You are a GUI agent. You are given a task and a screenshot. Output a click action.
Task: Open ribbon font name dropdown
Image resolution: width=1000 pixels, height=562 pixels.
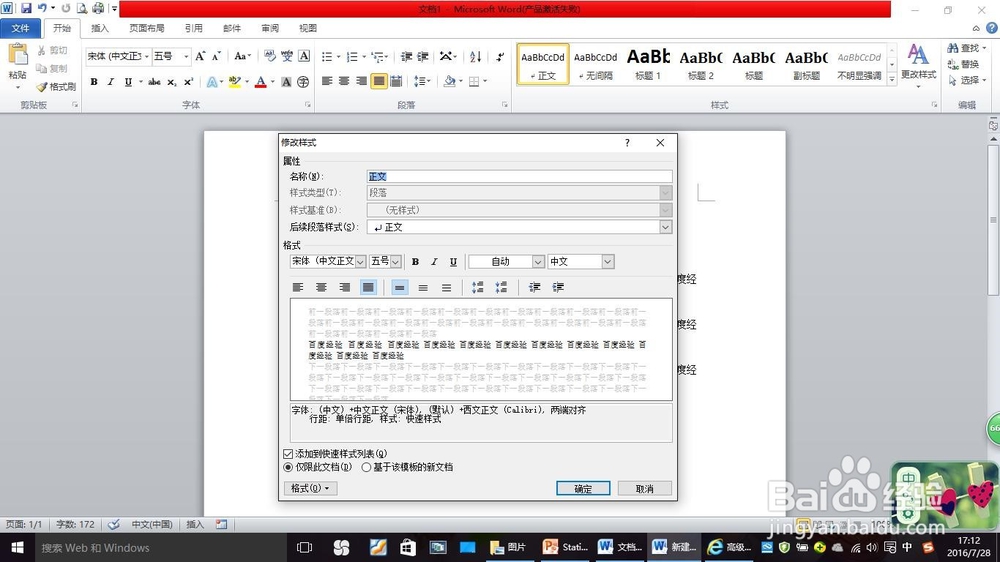pyautogui.click(x=147, y=56)
